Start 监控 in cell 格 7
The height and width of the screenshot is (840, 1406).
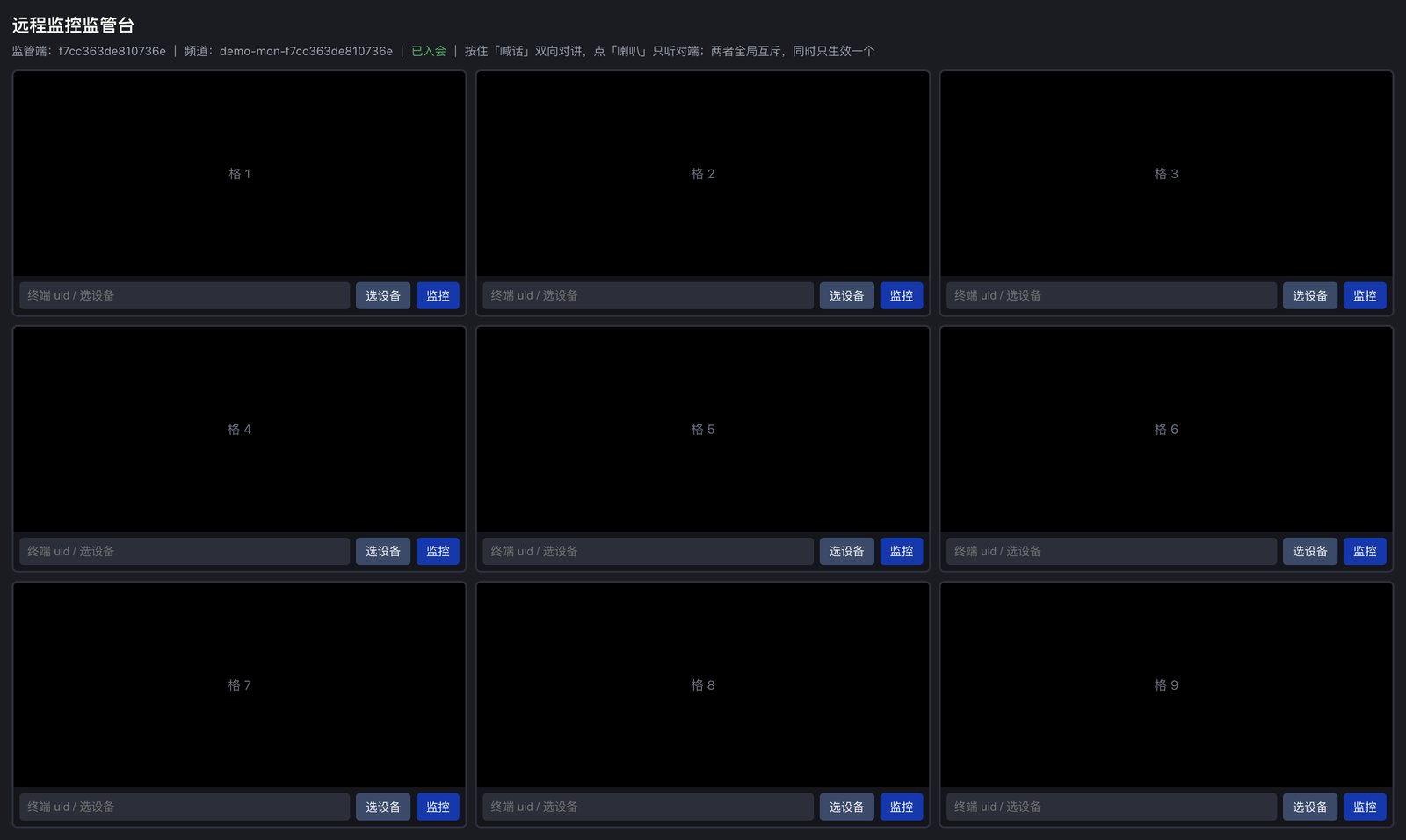click(x=438, y=807)
